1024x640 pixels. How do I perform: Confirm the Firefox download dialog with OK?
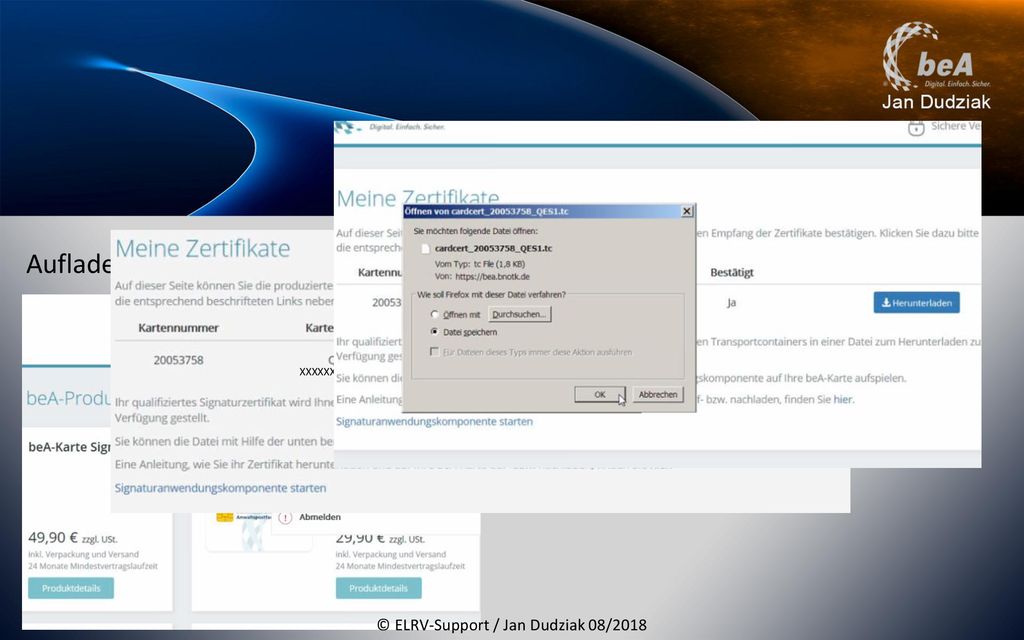click(x=600, y=394)
